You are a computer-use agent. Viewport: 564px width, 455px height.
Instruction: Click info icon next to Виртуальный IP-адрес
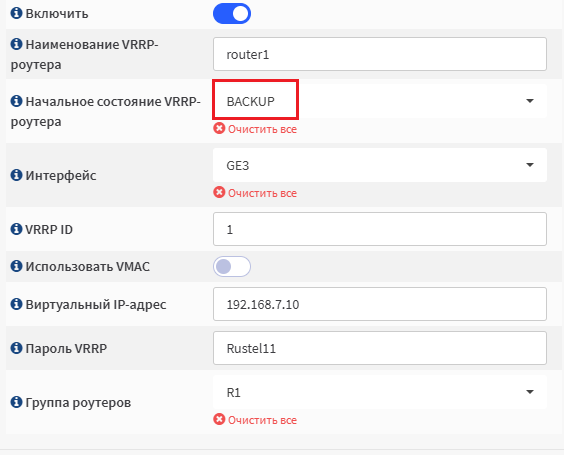pos(16,304)
